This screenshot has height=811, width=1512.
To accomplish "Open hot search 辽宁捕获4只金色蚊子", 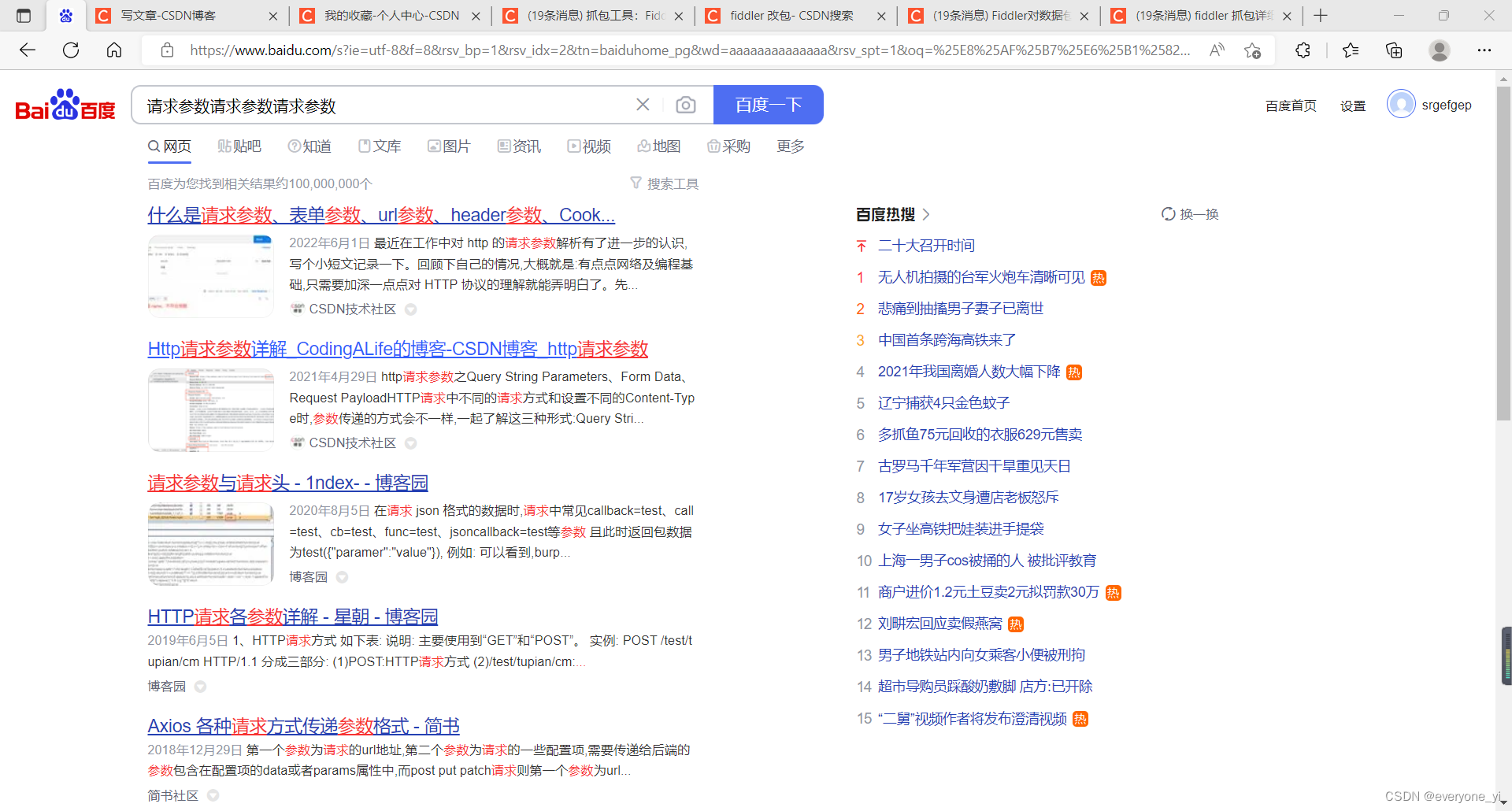I will click(943, 403).
